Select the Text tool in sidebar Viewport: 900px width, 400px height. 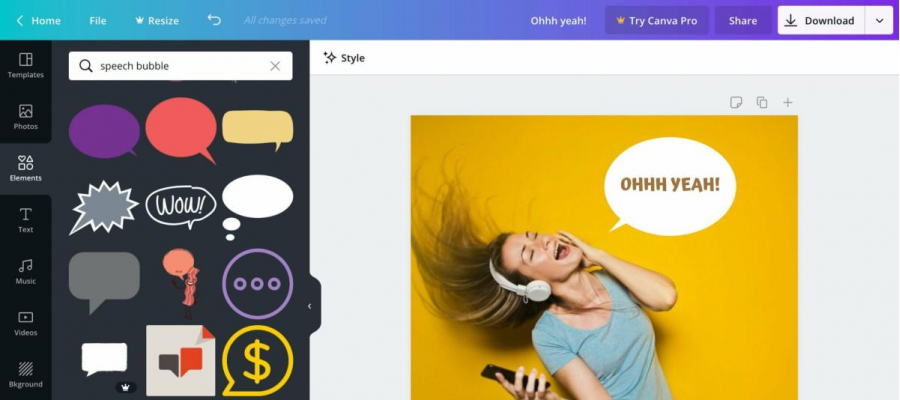tap(25, 220)
